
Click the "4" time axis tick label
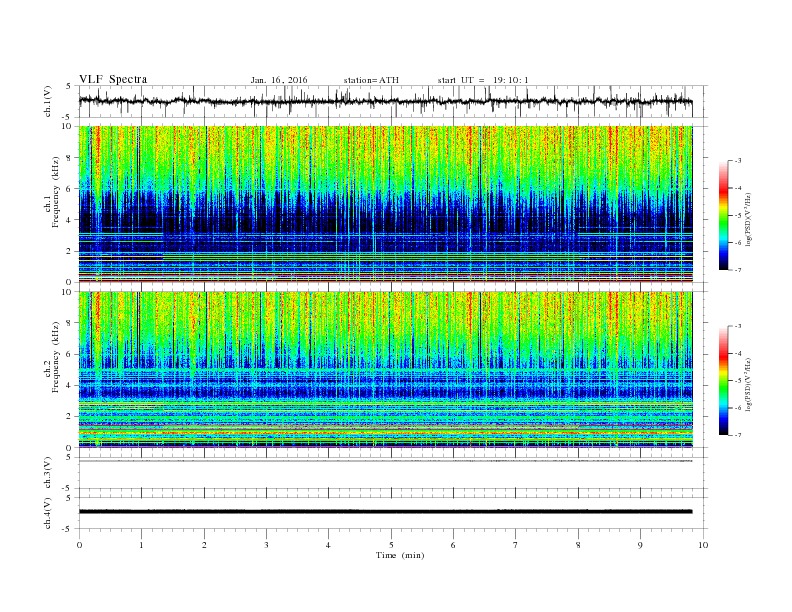click(x=328, y=545)
